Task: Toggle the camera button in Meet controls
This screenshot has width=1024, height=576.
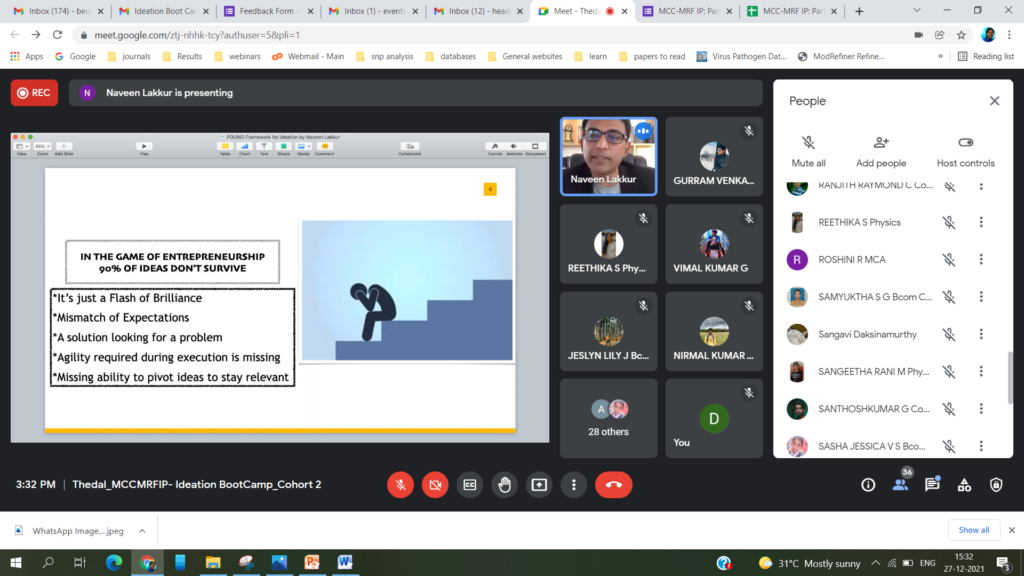Action: pos(435,485)
